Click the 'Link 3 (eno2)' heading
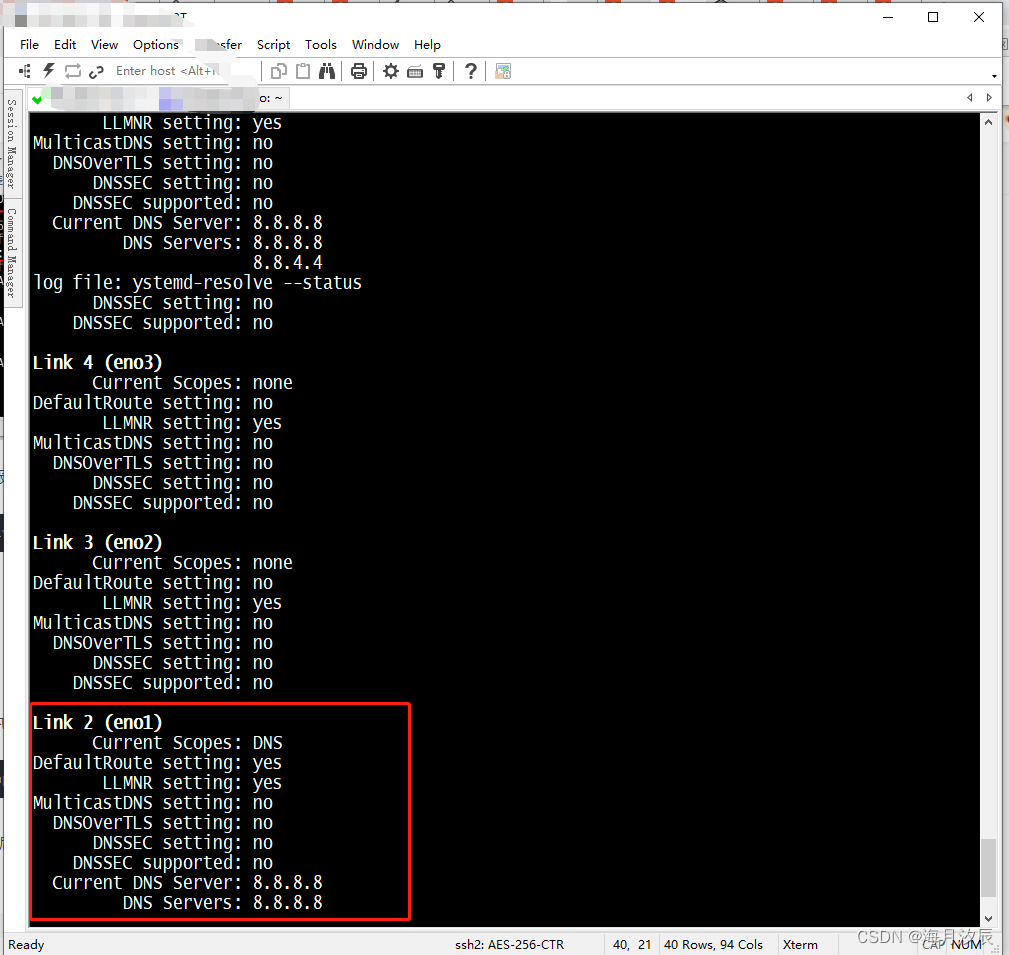 point(97,542)
